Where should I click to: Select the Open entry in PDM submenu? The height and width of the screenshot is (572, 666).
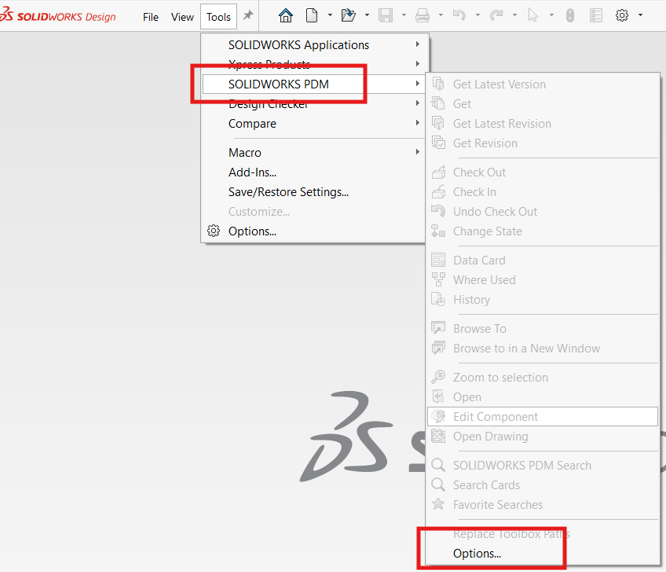pyautogui.click(x=542, y=397)
